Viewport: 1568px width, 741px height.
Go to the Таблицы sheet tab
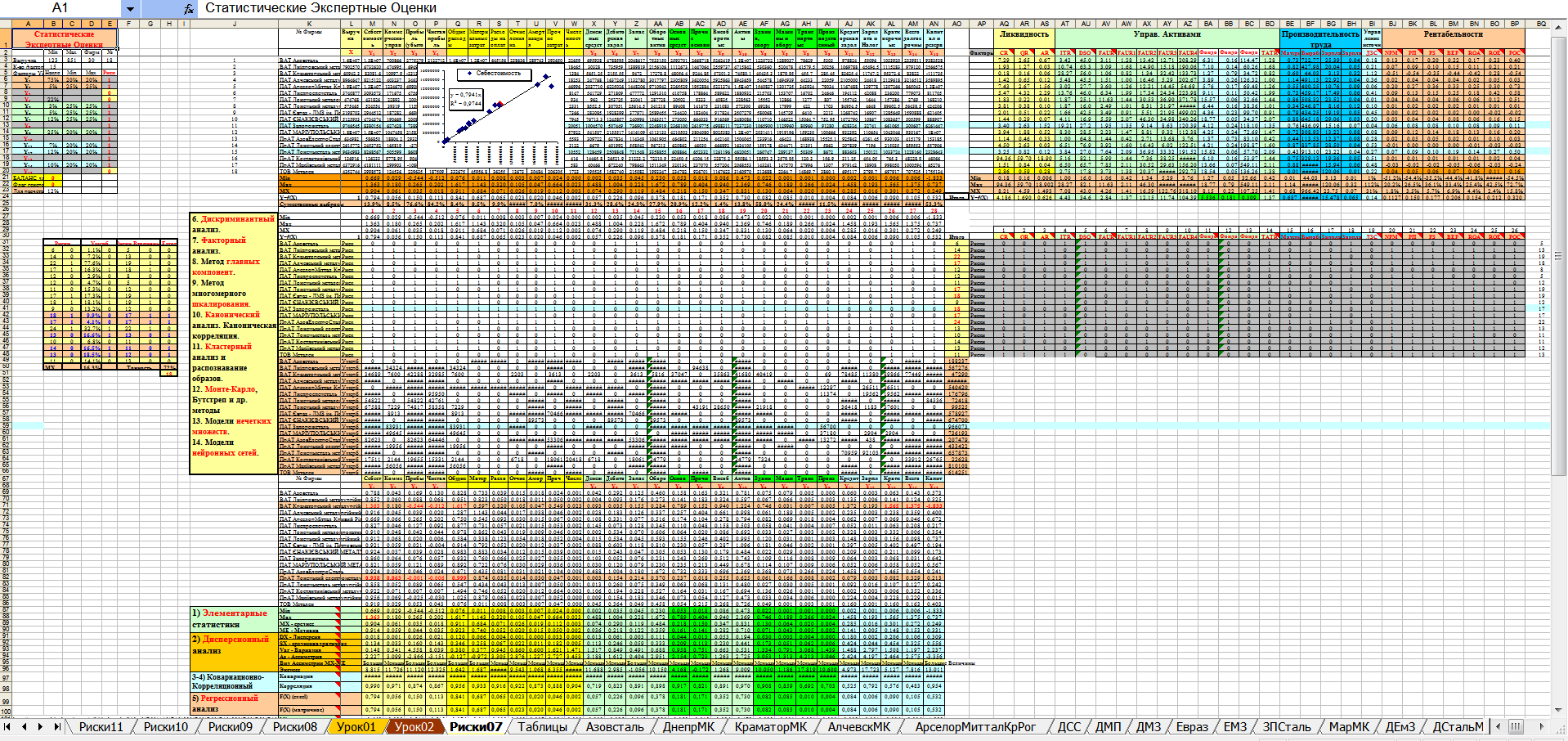click(x=542, y=726)
